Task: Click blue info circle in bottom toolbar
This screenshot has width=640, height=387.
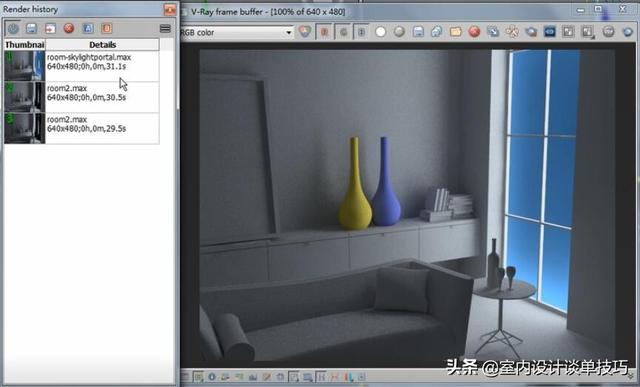Action: (x=212, y=377)
